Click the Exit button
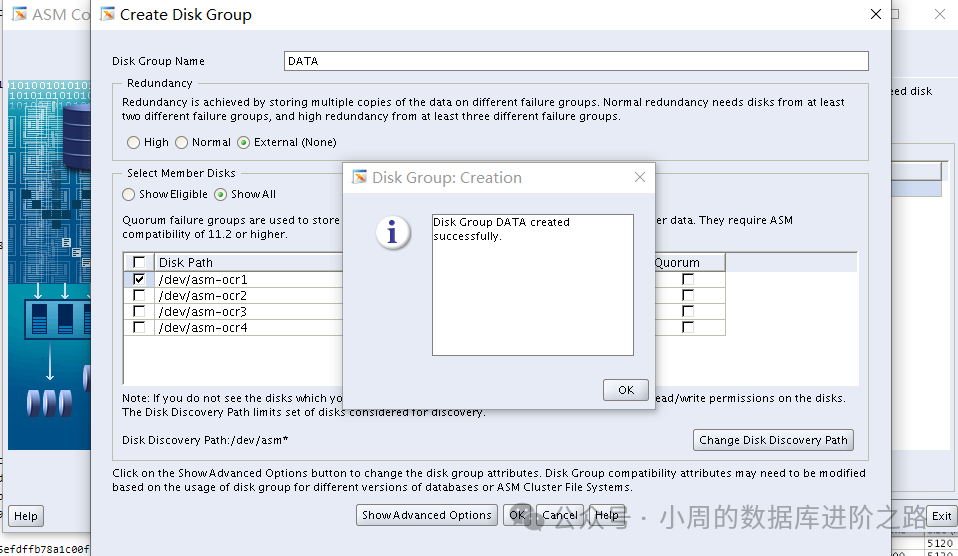 tap(941, 516)
